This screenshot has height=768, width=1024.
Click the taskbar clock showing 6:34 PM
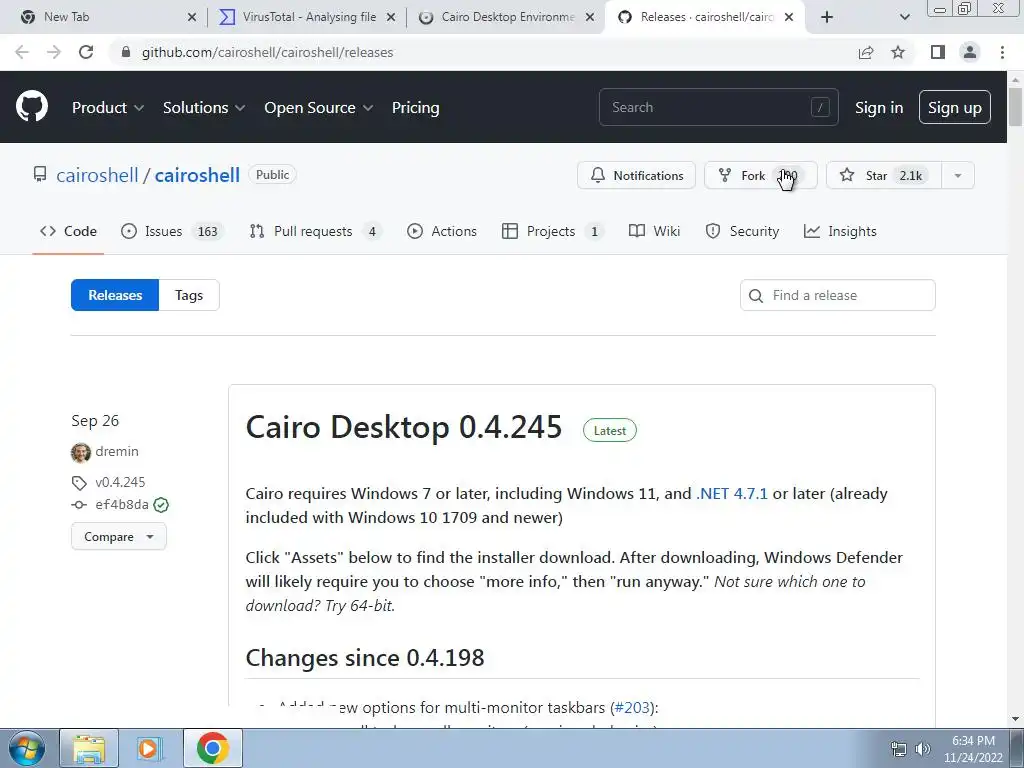[x=973, y=749]
